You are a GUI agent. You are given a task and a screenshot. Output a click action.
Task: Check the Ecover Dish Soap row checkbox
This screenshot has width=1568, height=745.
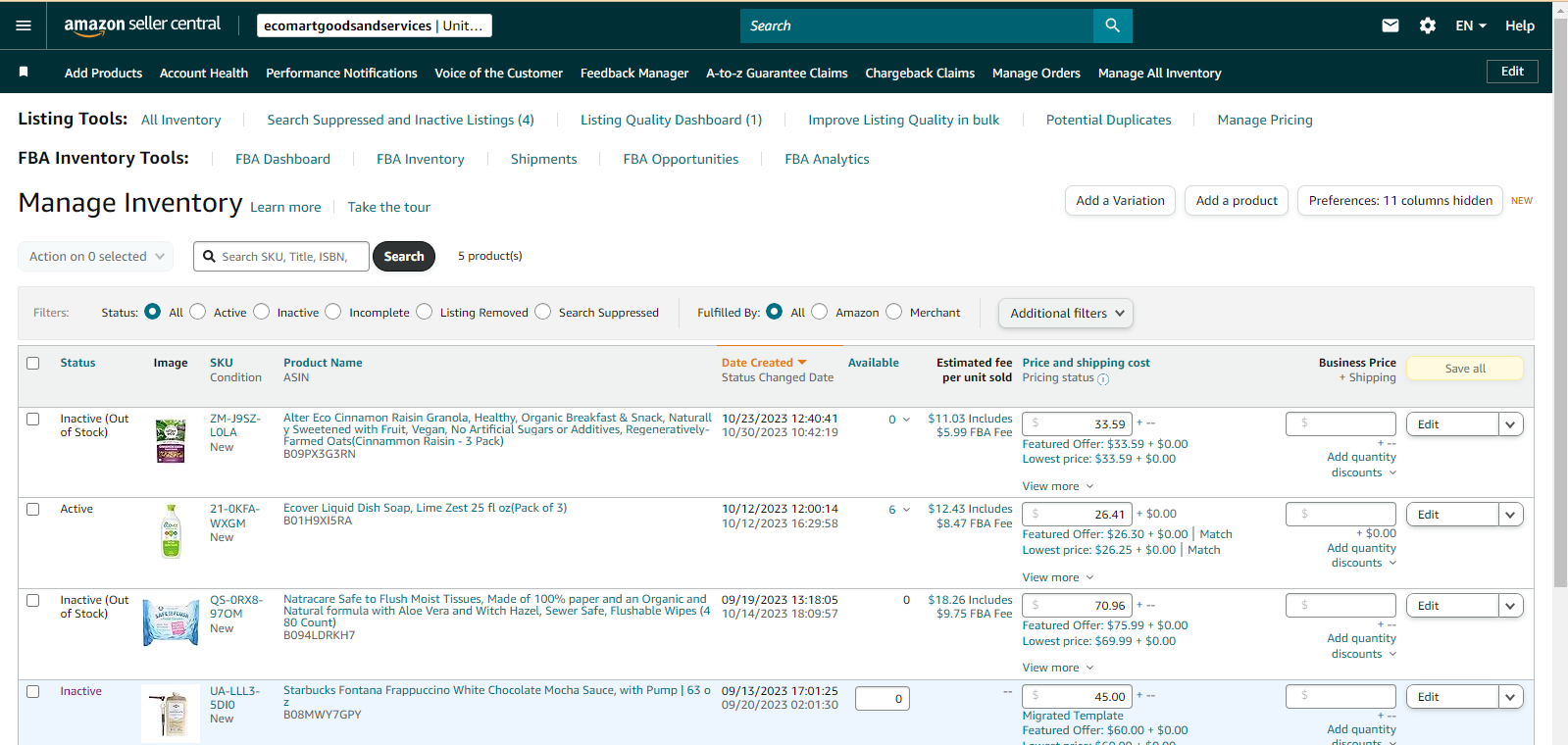click(33, 509)
